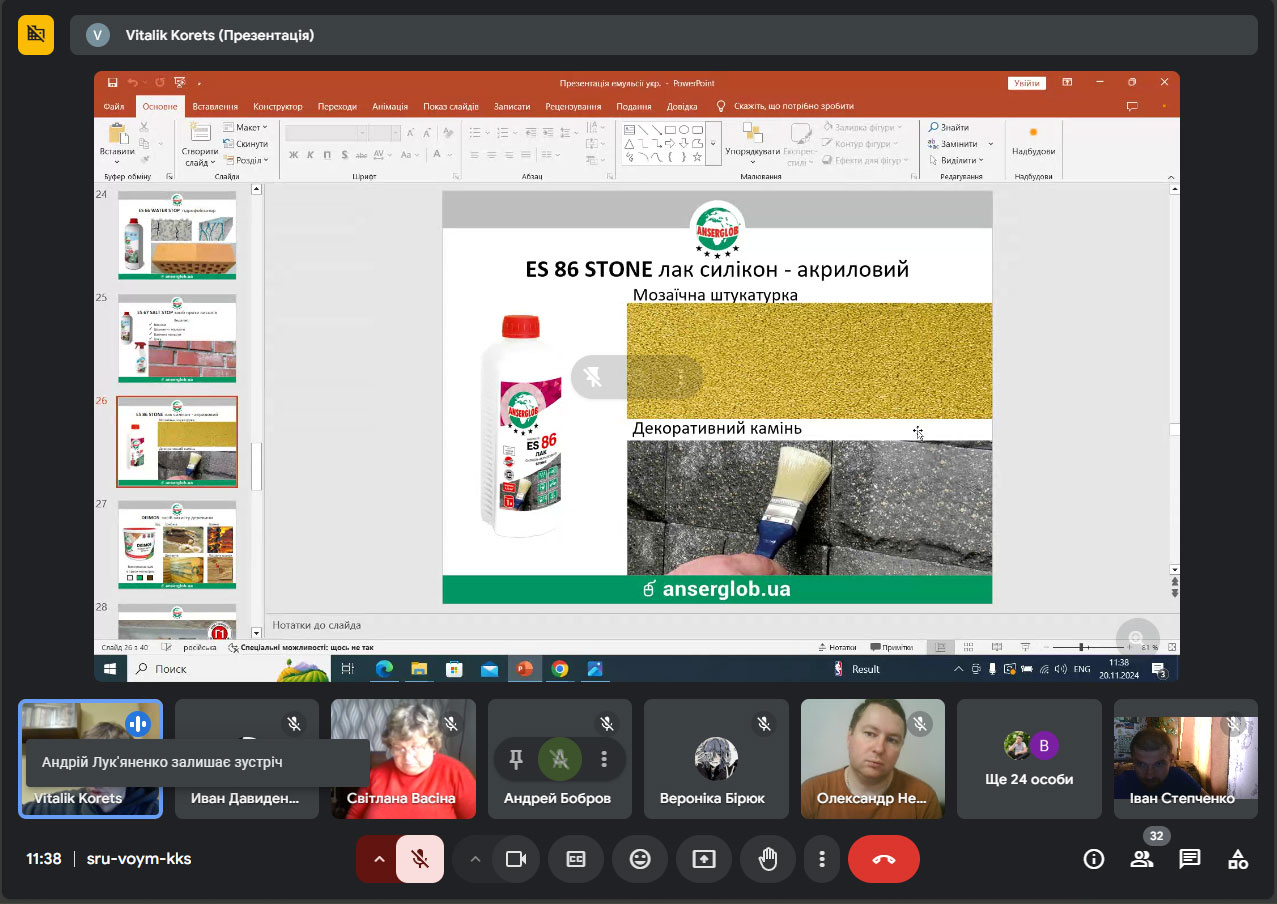Toggle the camera button in Meet
This screenshot has width=1277, height=904.
click(x=516, y=859)
